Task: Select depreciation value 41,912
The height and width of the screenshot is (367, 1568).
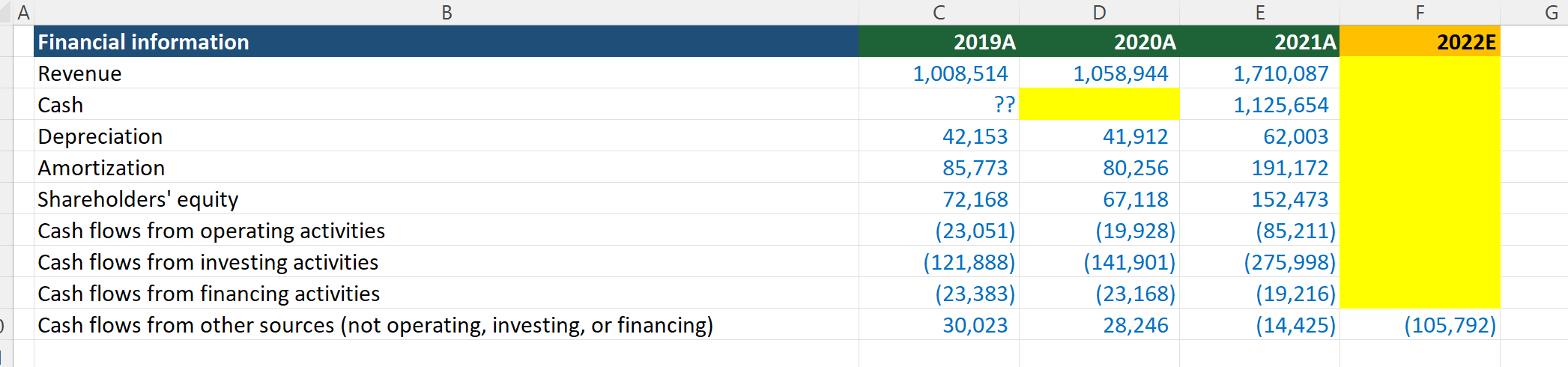Action: click(1099, 136)
